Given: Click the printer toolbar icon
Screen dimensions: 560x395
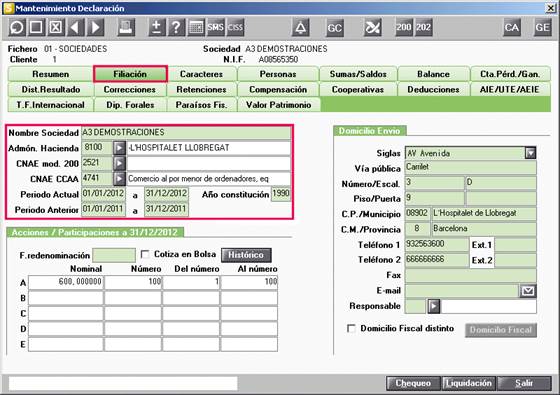Looking at the screenshot, I should tap(126, 27).
